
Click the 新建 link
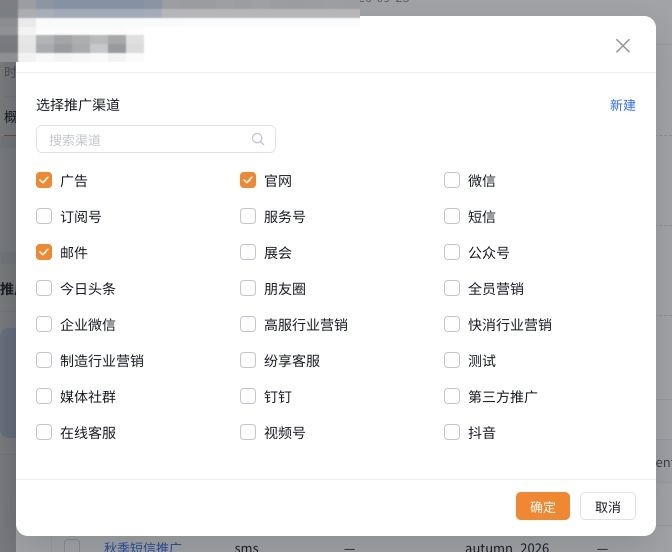pyautogui.click(x=623, y=105)
